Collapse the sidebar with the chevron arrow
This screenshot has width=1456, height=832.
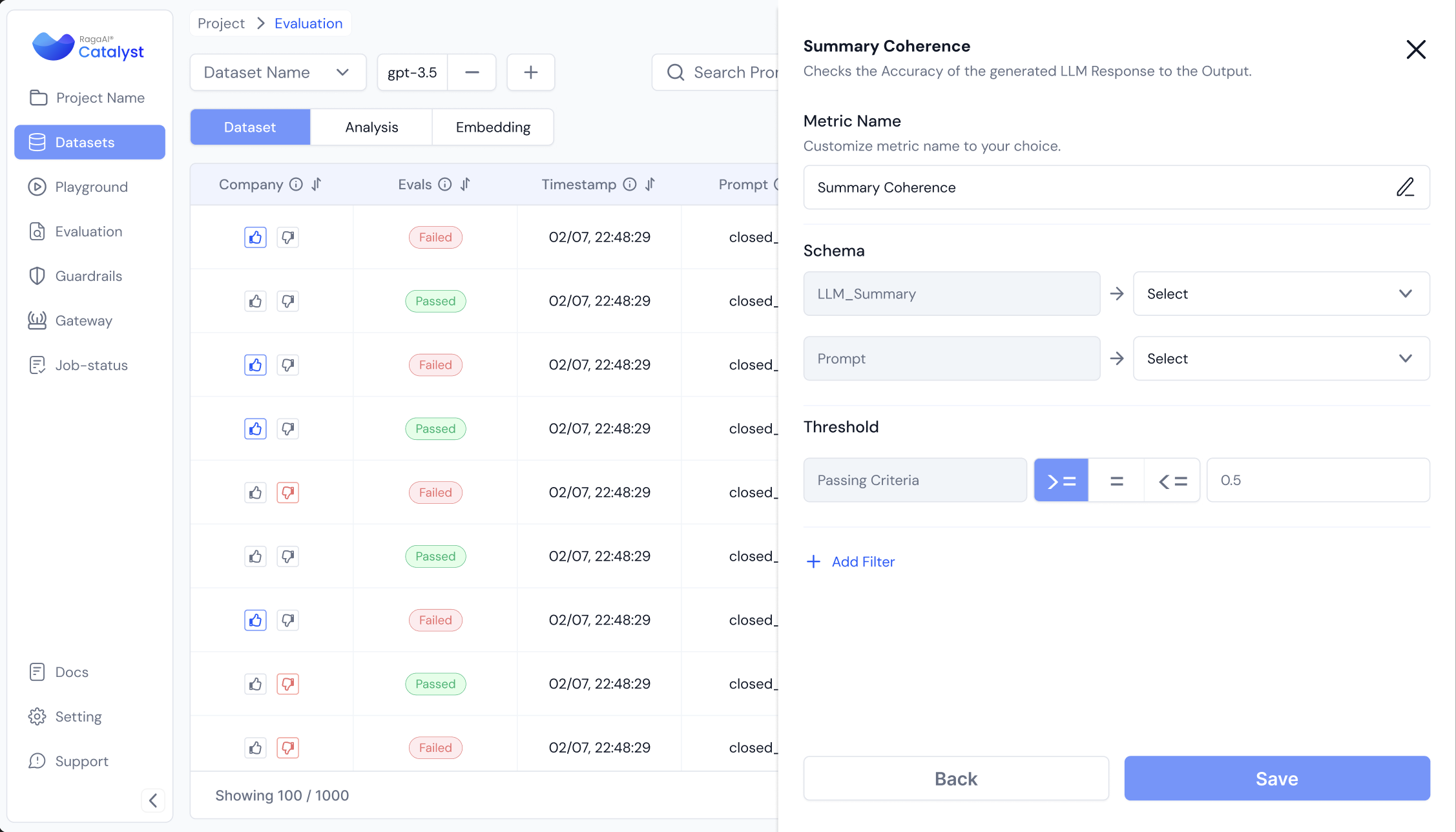click(153, 800)
